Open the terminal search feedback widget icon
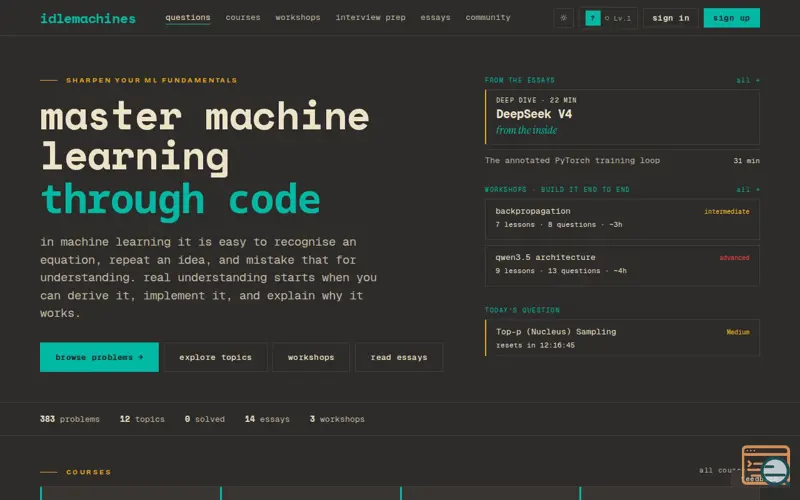This screenshot has height=500, width=800. coord(765,465)
